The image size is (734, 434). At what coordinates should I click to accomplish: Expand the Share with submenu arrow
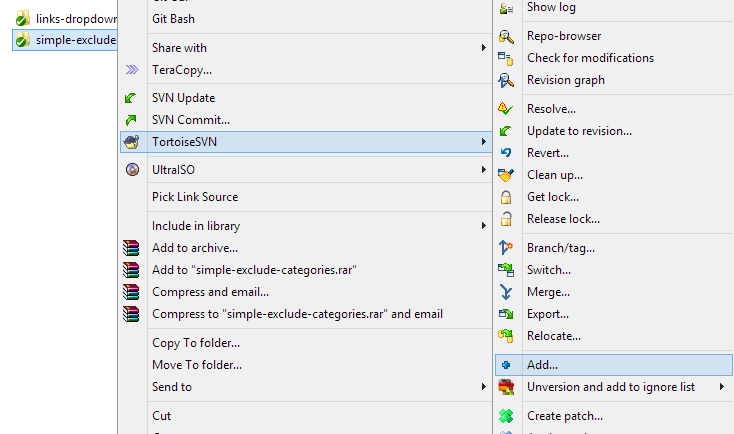tap(484, 48)
